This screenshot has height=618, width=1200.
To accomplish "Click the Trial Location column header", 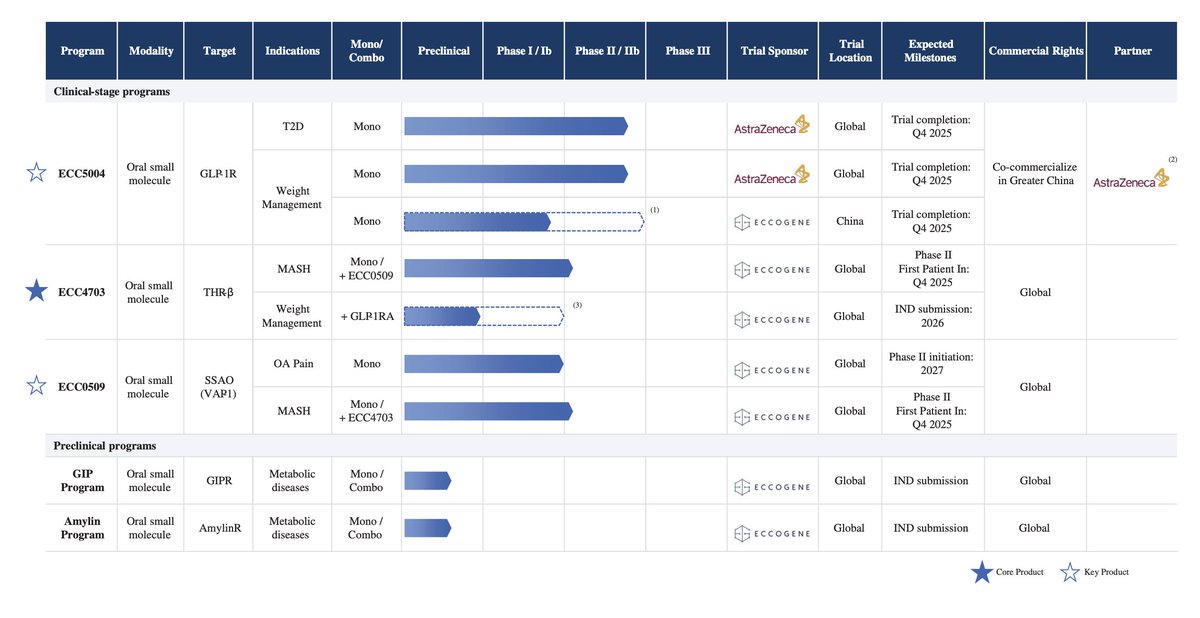I will click(x=851, y=51).
